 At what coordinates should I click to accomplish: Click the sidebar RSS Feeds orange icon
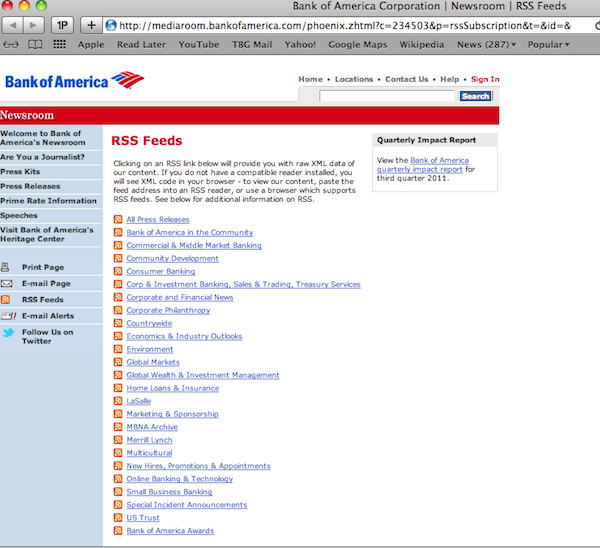[x=5, y=299]
